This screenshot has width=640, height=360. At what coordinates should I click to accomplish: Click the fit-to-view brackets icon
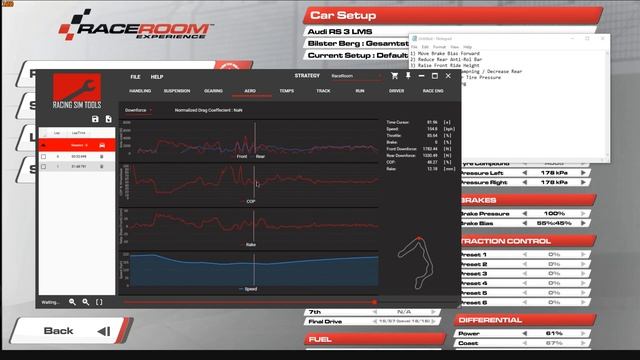[99, 302]
